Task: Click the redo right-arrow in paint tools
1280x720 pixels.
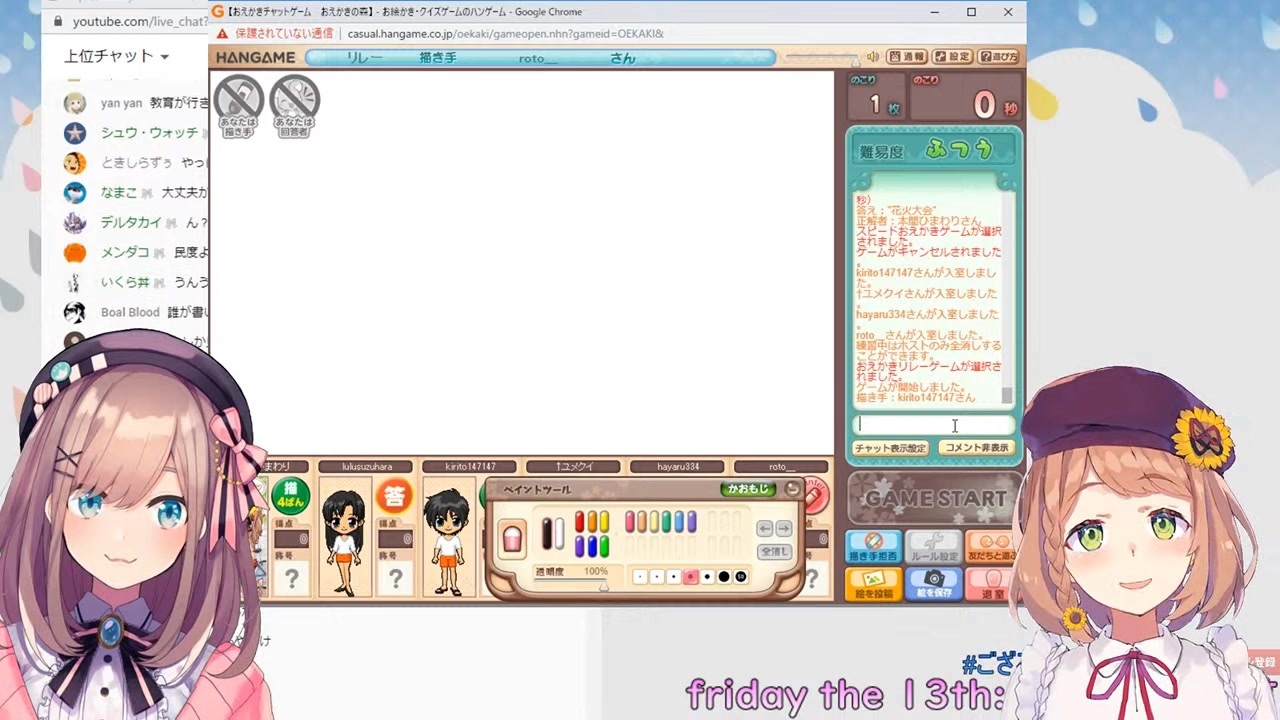Action: [784, 528]
